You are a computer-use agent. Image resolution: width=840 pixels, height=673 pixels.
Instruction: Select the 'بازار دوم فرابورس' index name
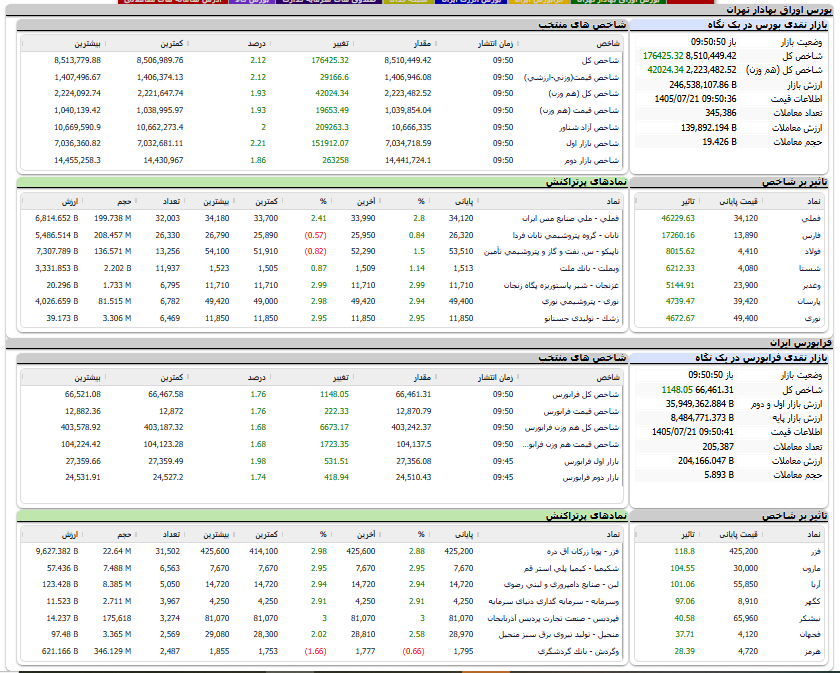(590, 477)
